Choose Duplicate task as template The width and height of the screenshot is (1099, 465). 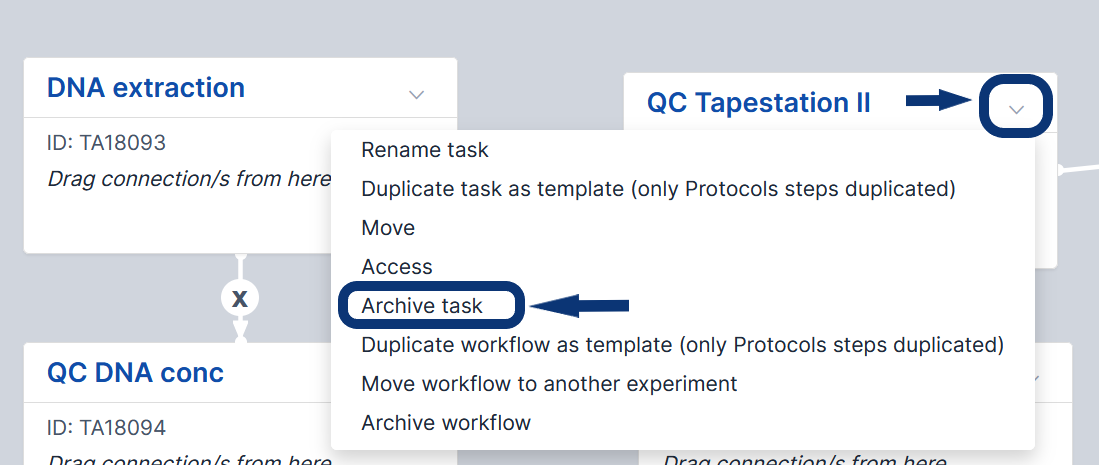pyautogui.click(x=658, y=189)
